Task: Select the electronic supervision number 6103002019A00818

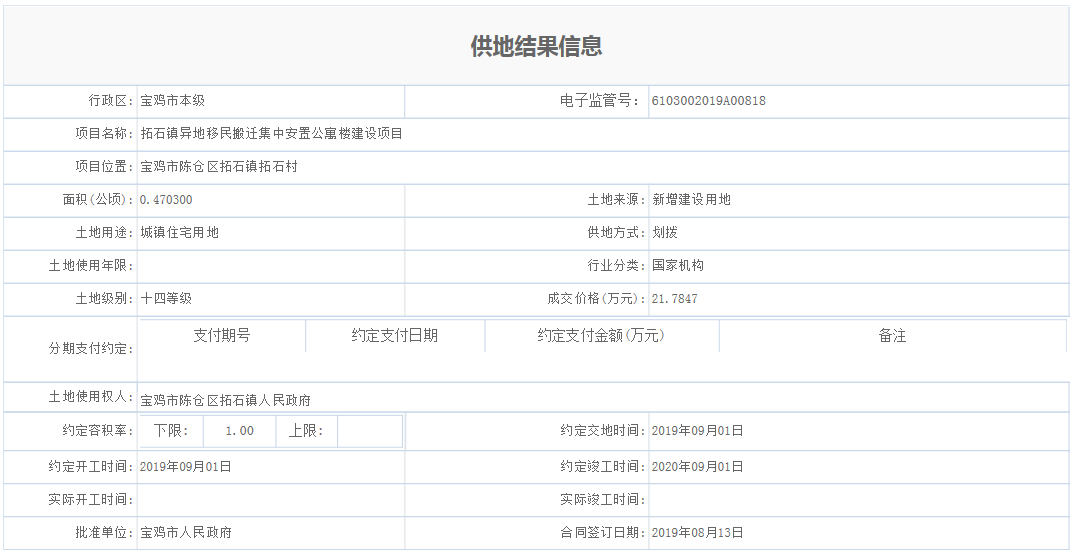Action: click(708, 101)
